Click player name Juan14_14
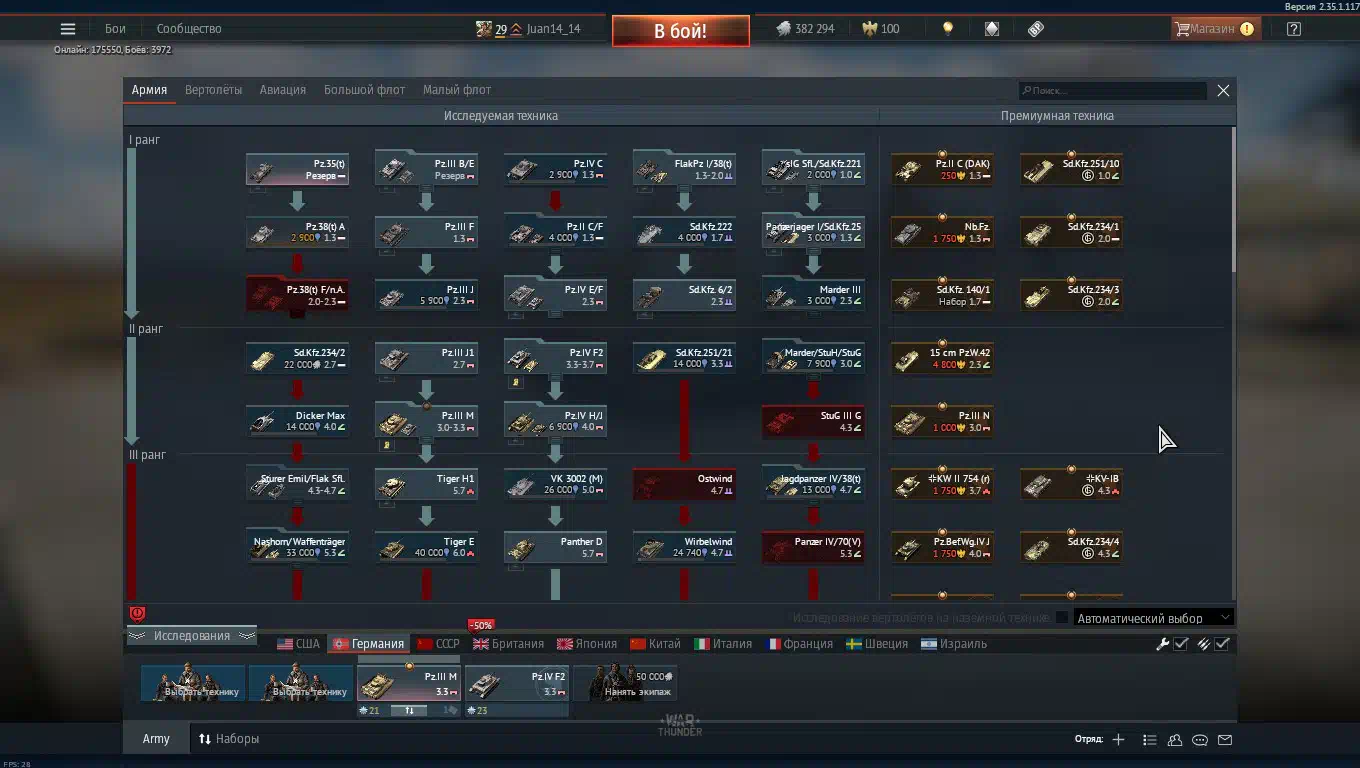The height and width of the screenshot is (768, 1360). point(554,29)
